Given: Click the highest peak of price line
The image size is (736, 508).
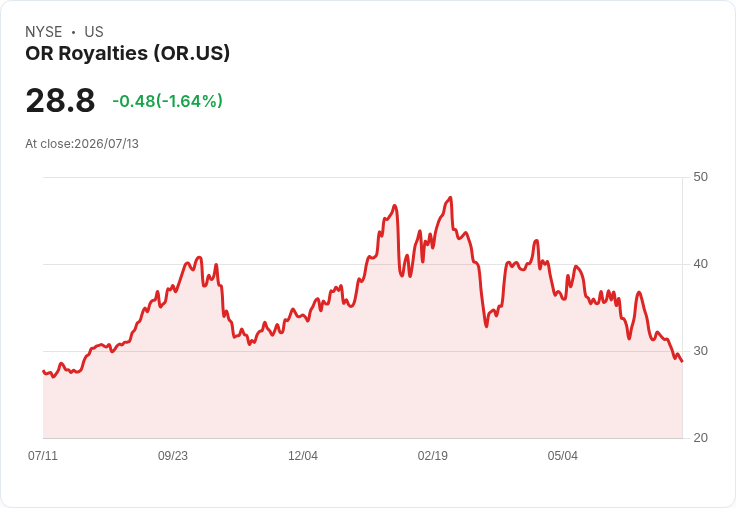Looking at the screenshot, I should [x=451, y=198].
